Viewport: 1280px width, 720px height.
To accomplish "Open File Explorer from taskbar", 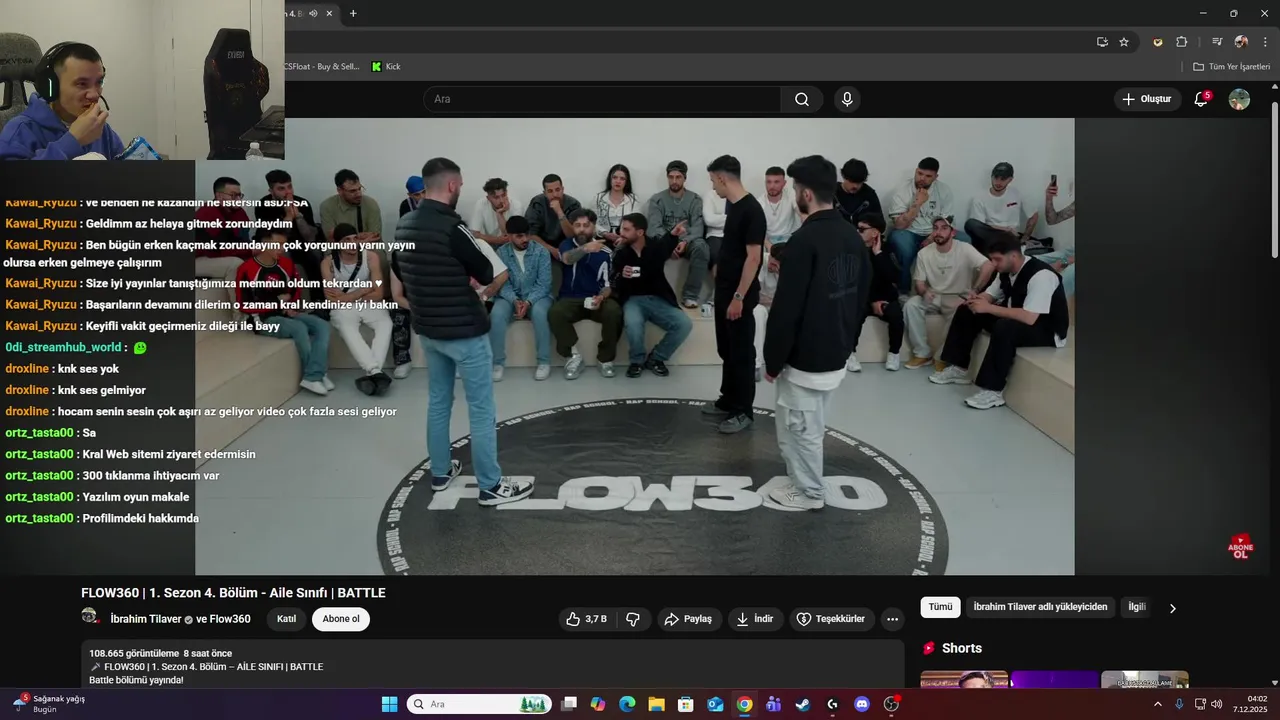I will (656, 704).
